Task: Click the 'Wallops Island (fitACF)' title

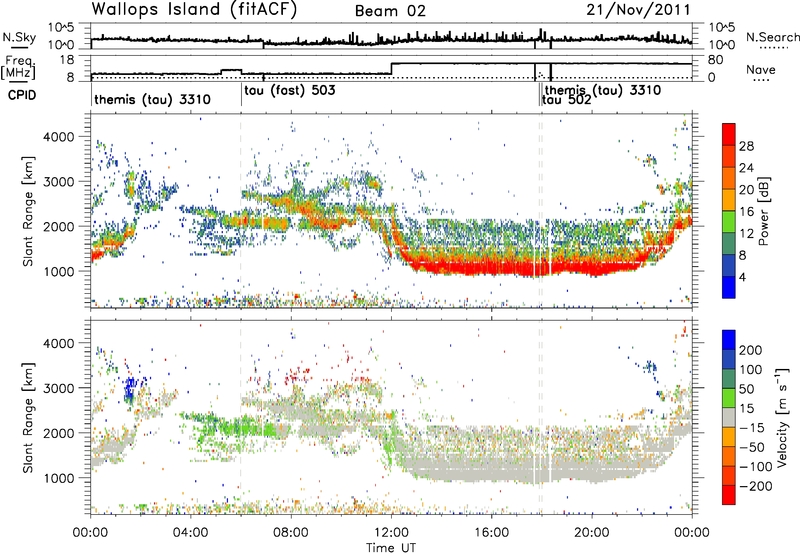Action: (x=194, y=9)
